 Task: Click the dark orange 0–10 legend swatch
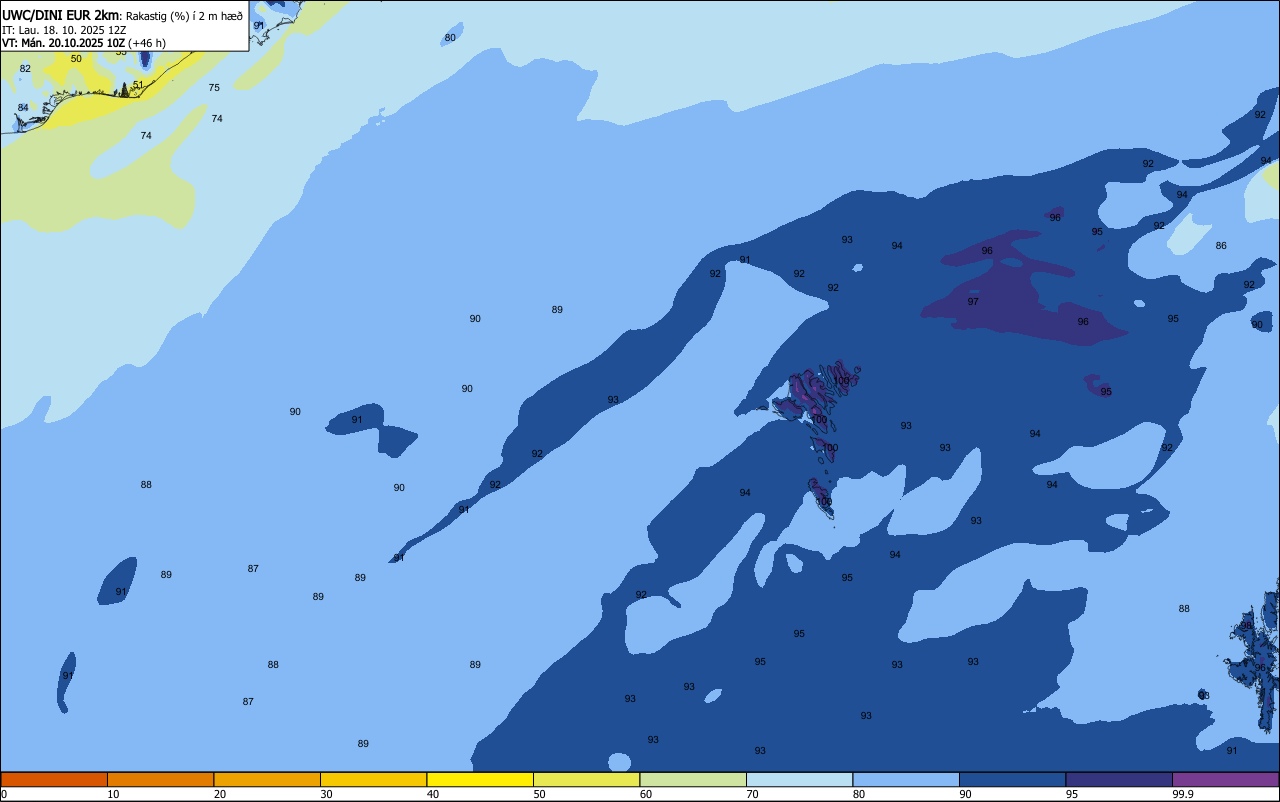click(x=54, y=779)
